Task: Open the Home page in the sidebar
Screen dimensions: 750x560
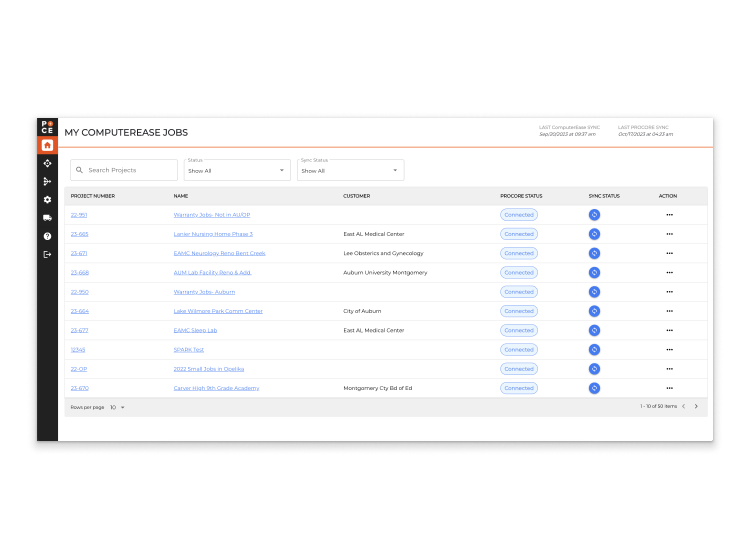Action: click(x=47, y=145)
